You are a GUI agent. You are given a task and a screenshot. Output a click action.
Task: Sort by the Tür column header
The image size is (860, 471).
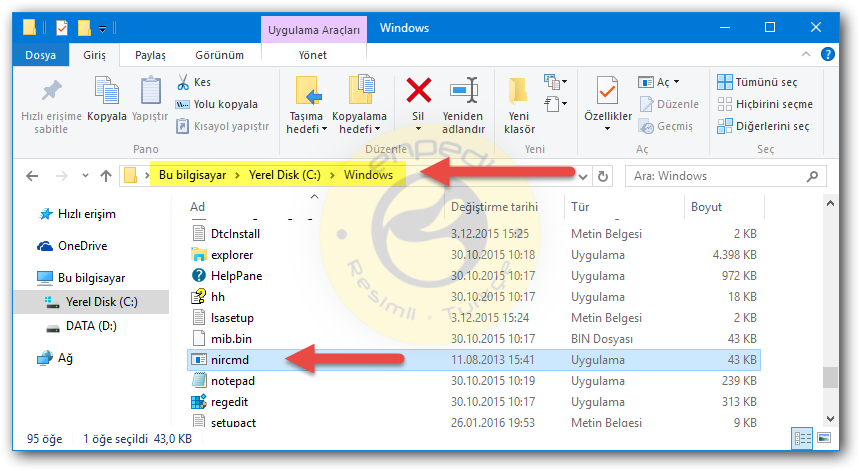(x=580, y=207)
